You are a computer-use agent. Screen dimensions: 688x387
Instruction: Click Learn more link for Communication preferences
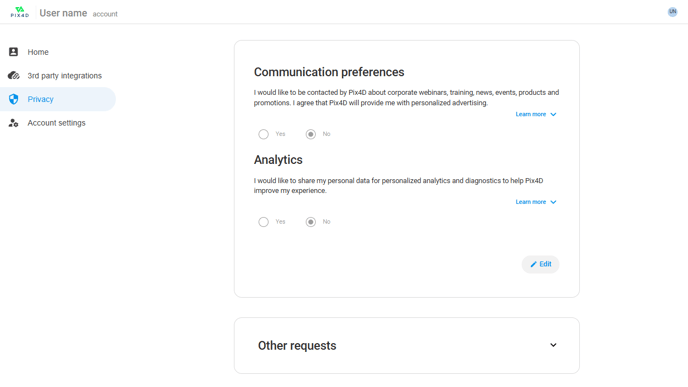tap(530, 114)
